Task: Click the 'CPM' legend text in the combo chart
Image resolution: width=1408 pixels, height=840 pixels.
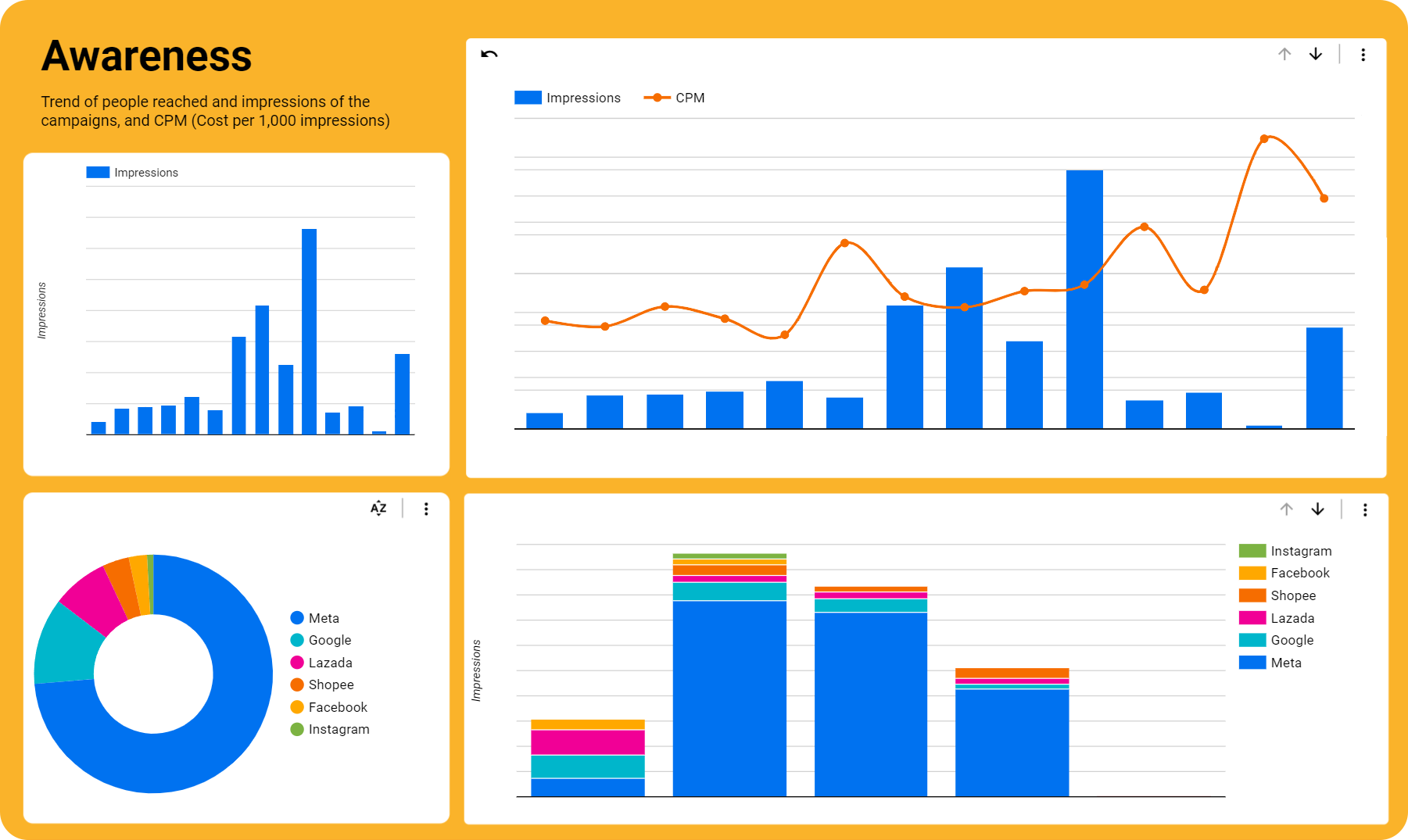Action: point(690,98)
